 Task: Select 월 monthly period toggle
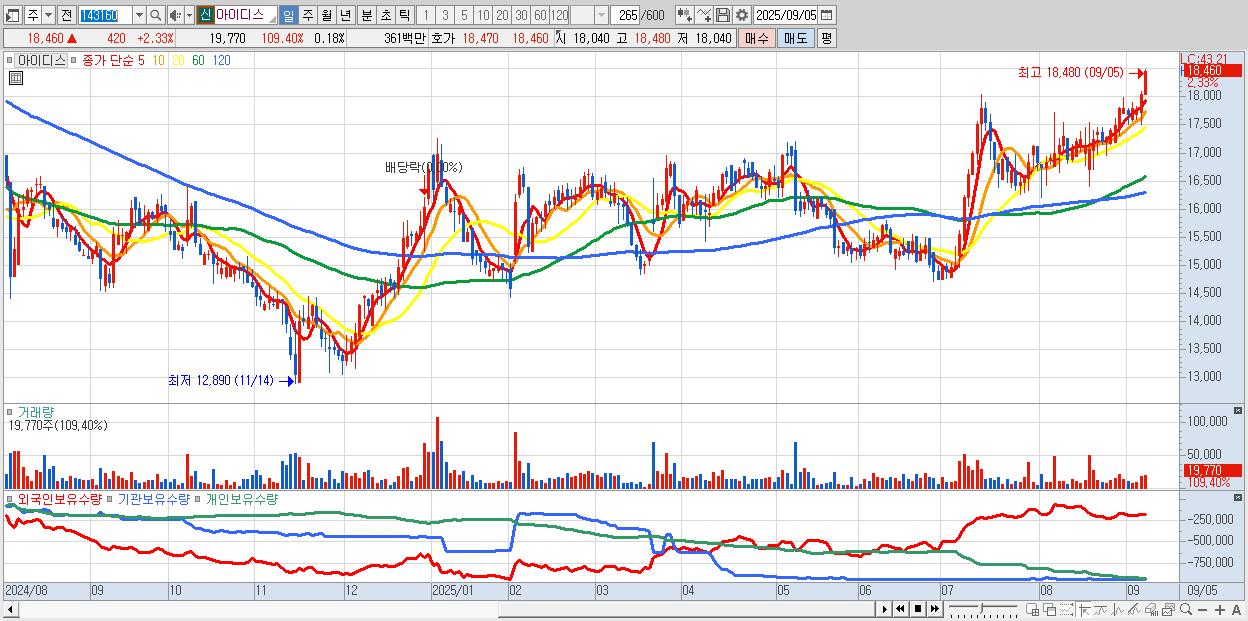click(x=326, y=15)
